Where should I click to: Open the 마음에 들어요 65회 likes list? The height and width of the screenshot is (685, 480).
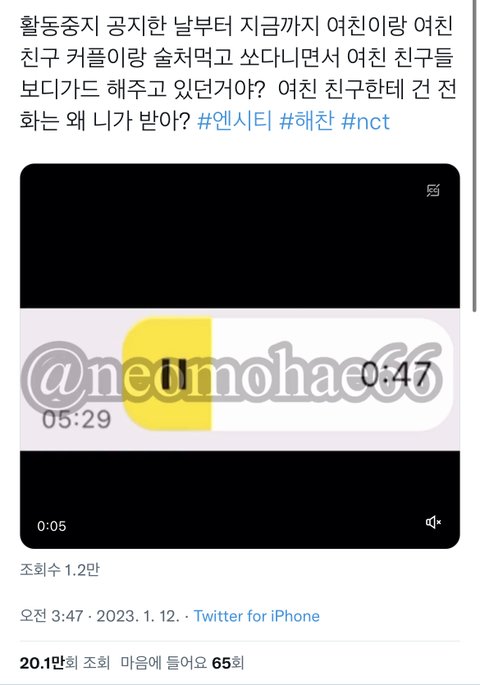(182, 663)
